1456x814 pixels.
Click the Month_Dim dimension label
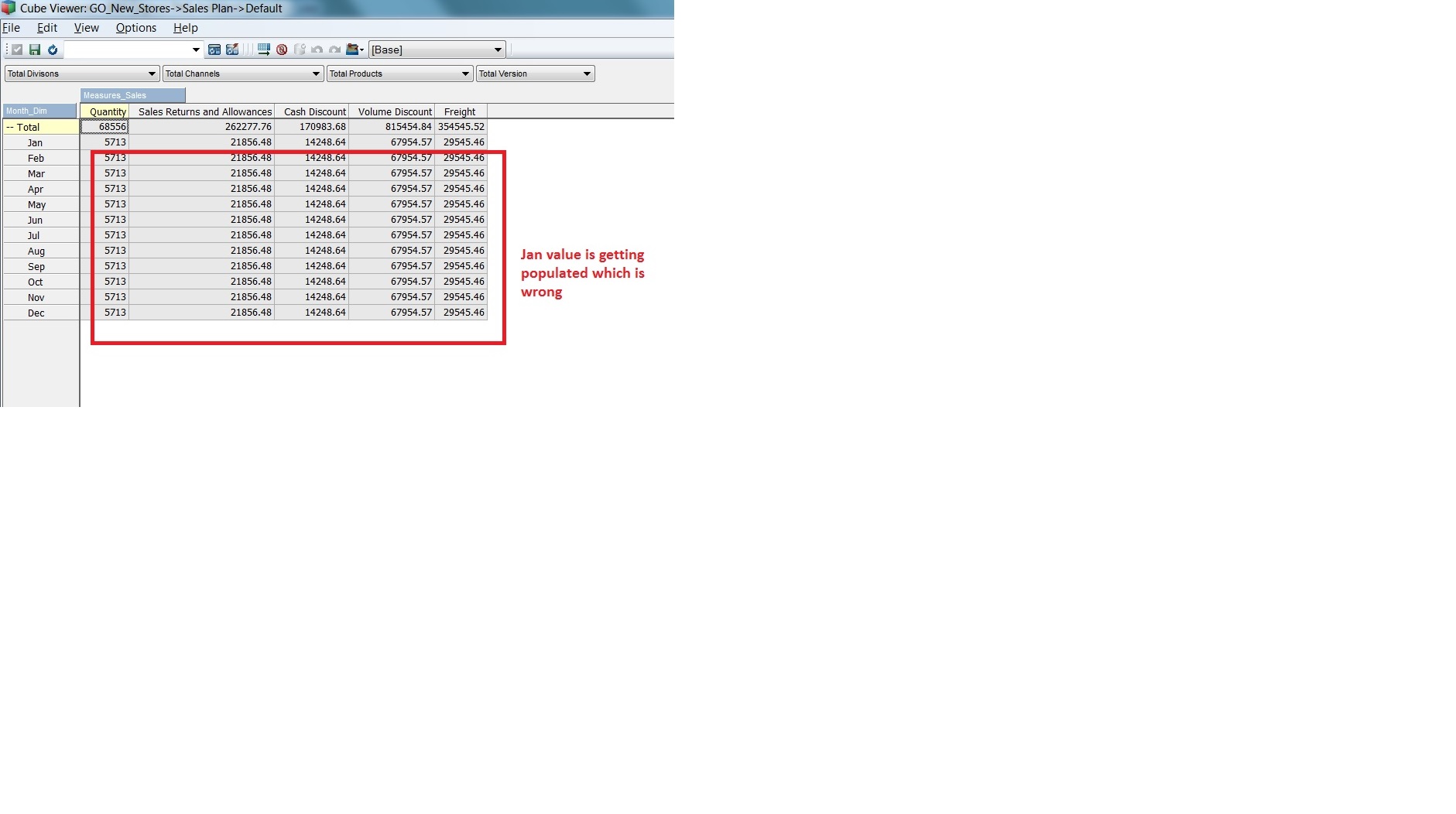tap(39, 111)
